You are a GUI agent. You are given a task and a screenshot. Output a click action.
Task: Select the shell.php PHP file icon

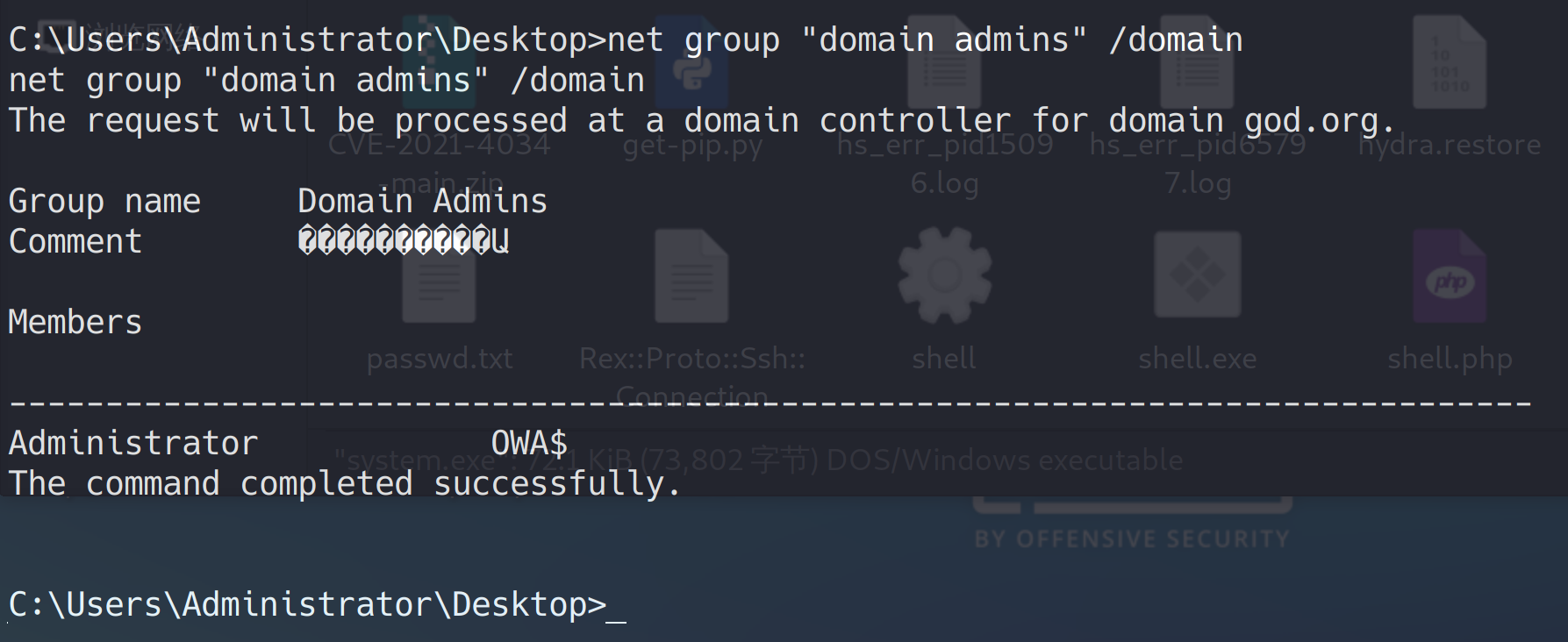click(1450, 276)
